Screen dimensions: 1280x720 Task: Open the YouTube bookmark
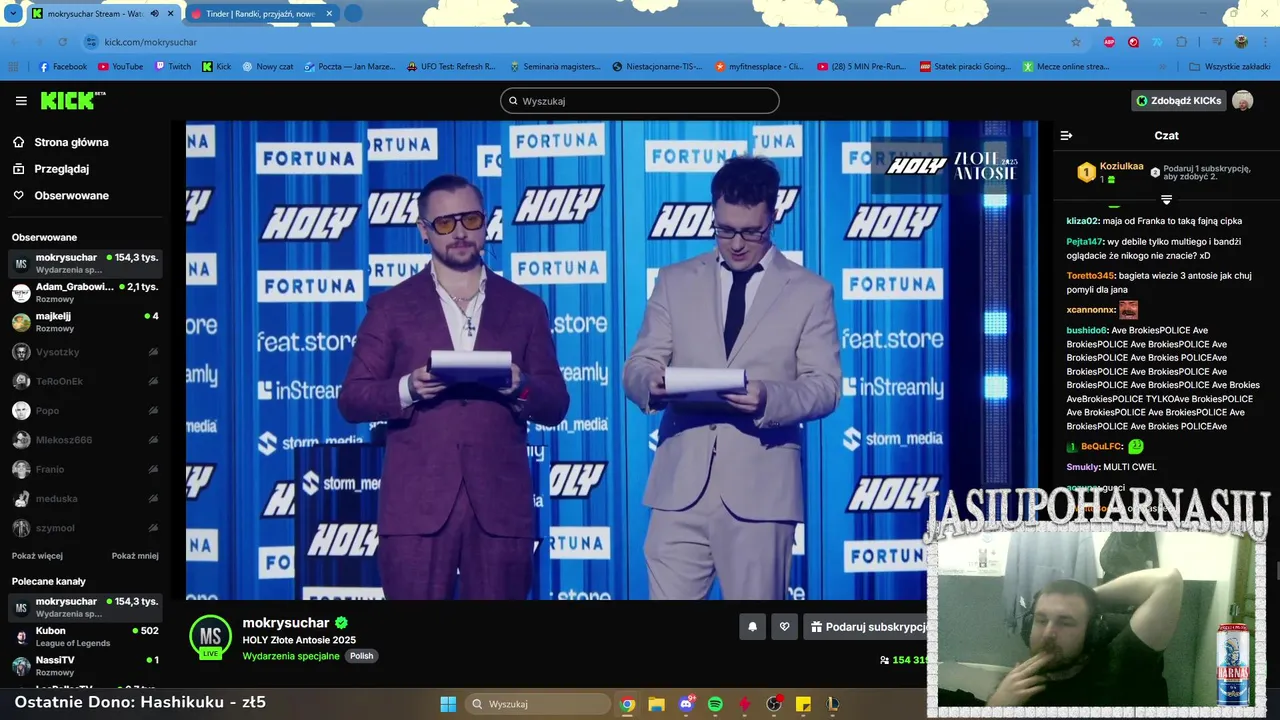click(x=120, y=67)
